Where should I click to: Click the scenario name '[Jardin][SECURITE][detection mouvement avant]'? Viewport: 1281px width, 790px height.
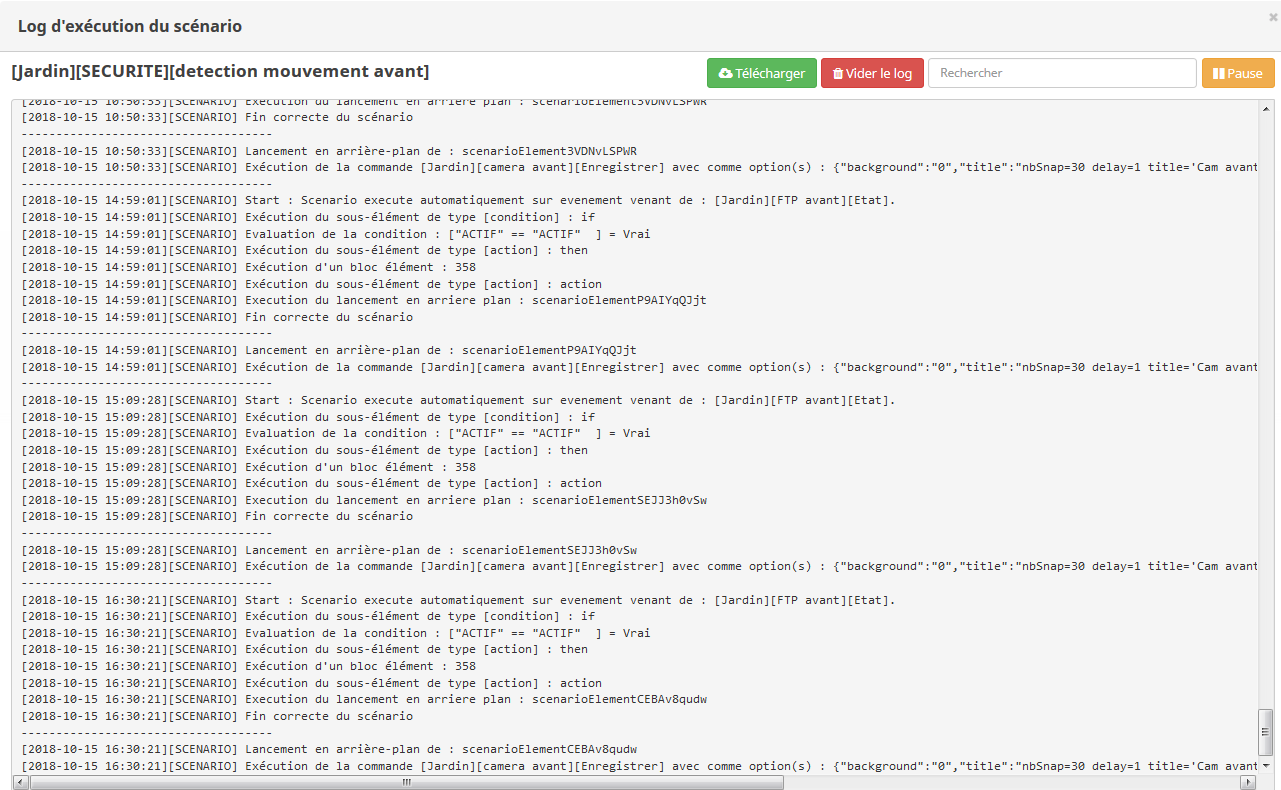(x=220, y=71)
